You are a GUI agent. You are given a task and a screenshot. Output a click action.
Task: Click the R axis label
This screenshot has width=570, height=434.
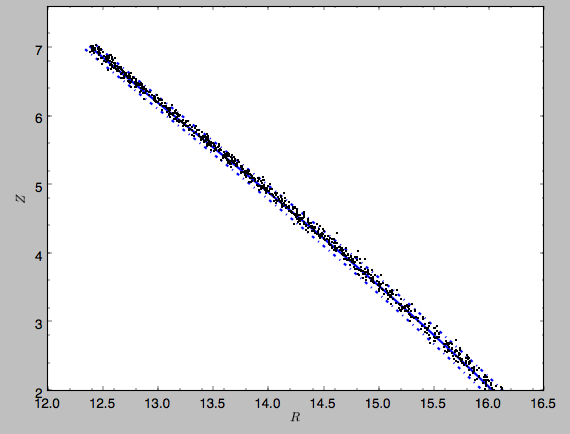pos(295,417)
